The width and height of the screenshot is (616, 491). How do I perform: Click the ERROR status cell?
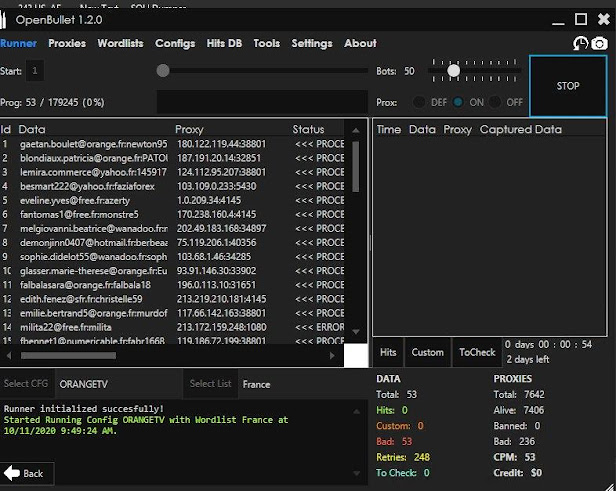click(x=320, y=328)
